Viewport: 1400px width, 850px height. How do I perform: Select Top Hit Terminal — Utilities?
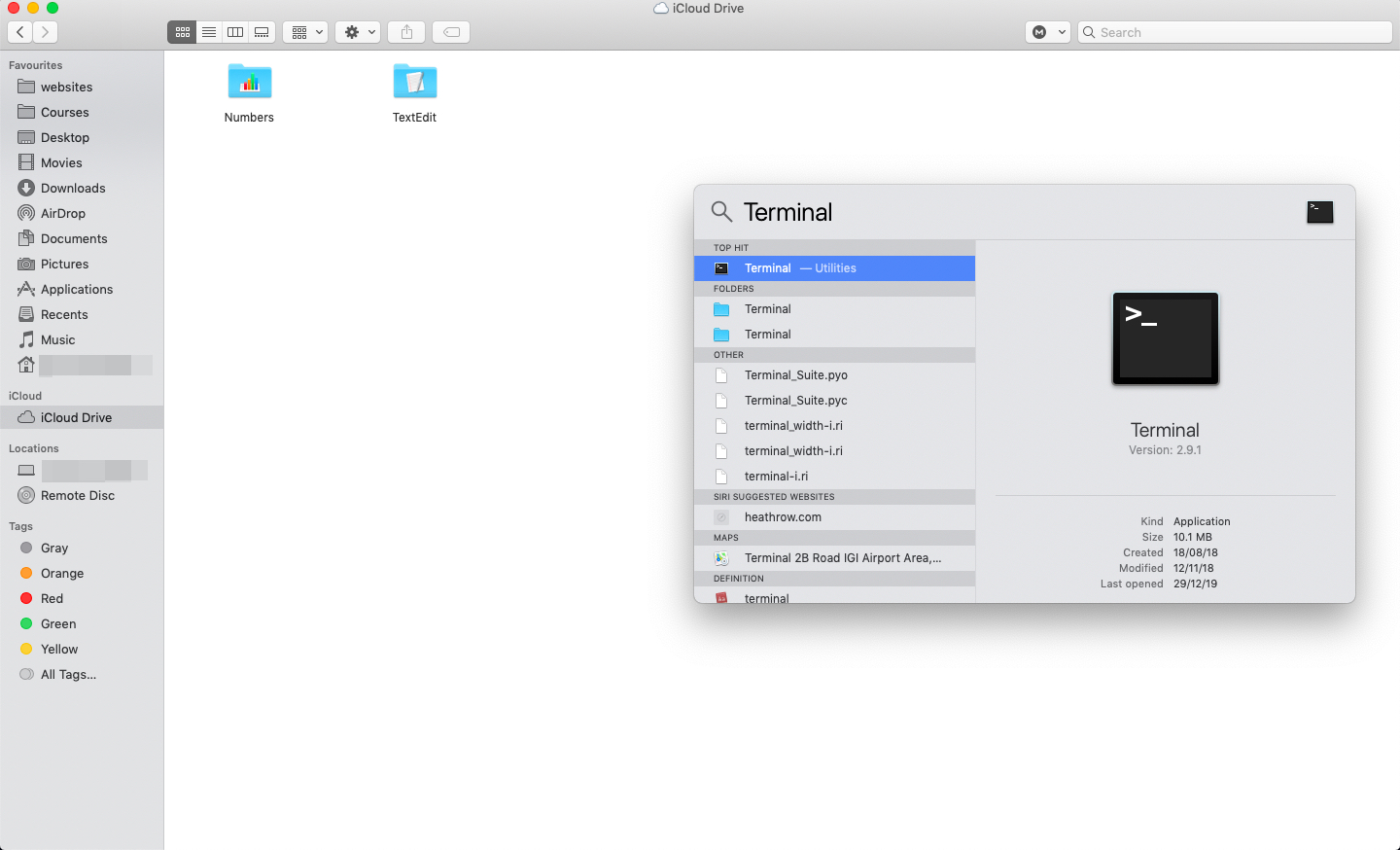click(834, 268)
